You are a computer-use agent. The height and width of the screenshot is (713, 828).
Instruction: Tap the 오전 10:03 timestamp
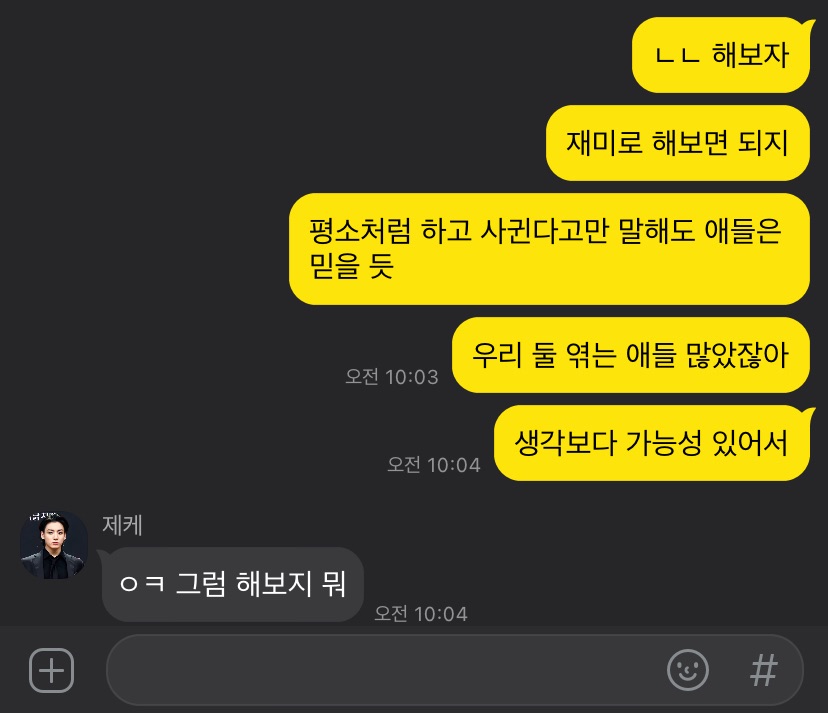coord(392,377)
